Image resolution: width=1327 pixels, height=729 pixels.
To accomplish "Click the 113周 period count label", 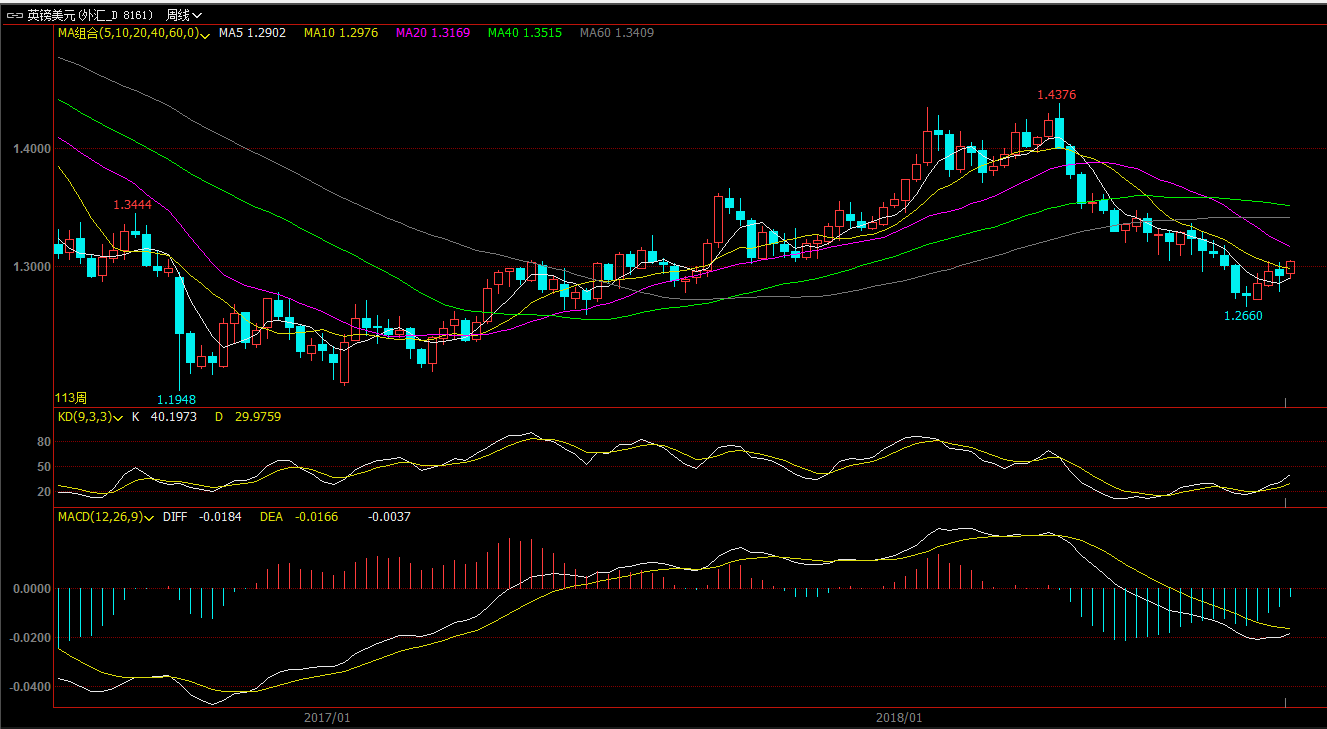I will tap(70, 398).
